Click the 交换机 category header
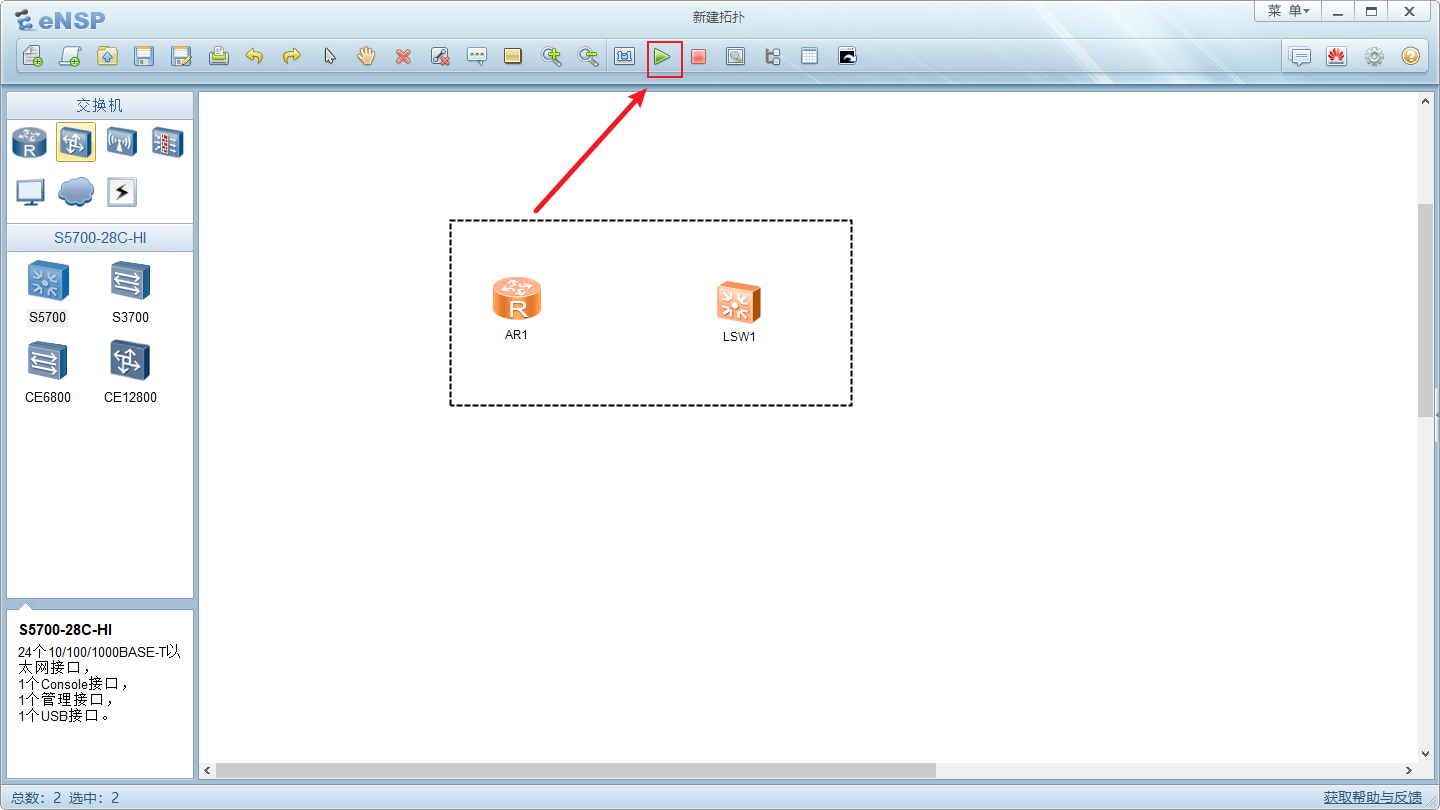Image resolution: width=1440 pixels, height=810 pixels. (x=100, y=105)
